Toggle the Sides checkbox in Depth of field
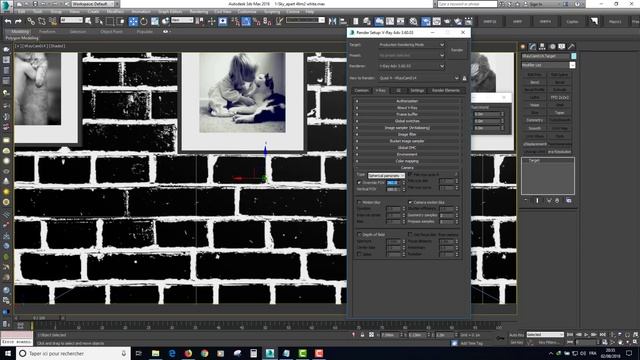Image resolution: width=640 pixels, height=360 pixels. pos(359,254)
